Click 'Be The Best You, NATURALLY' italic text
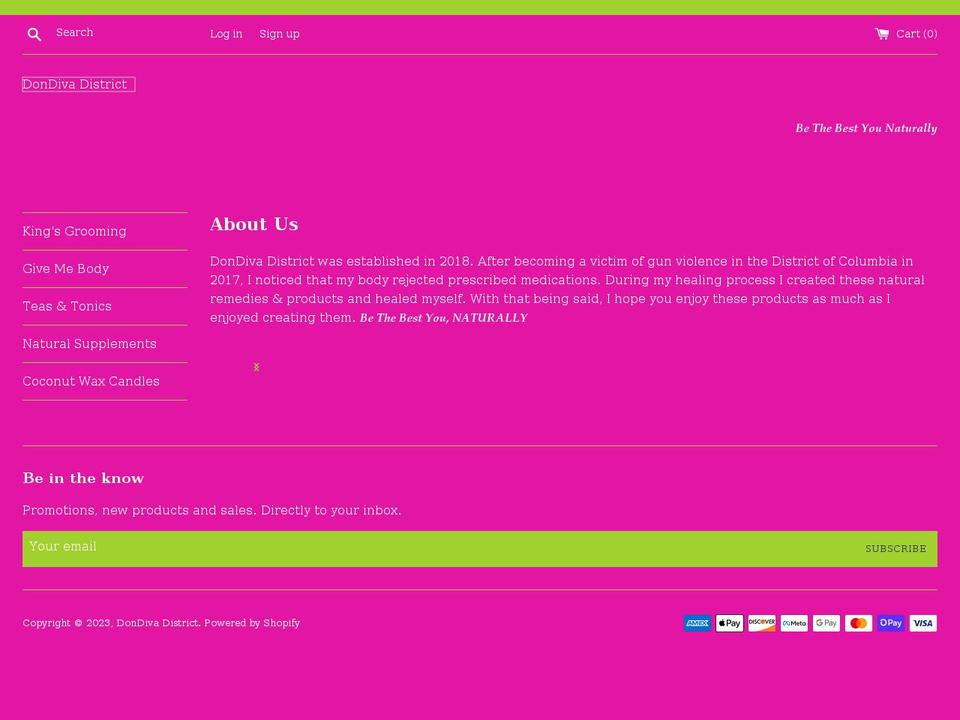 tap(443, 318)
